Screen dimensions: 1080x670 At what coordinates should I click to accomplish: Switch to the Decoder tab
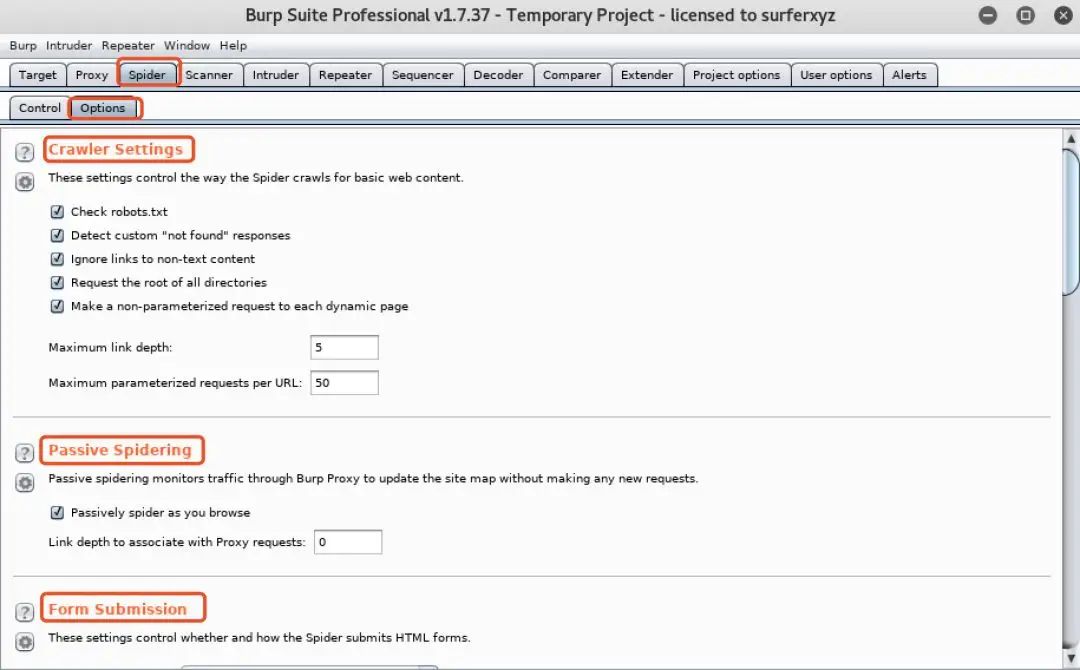(x=498, y=75)
